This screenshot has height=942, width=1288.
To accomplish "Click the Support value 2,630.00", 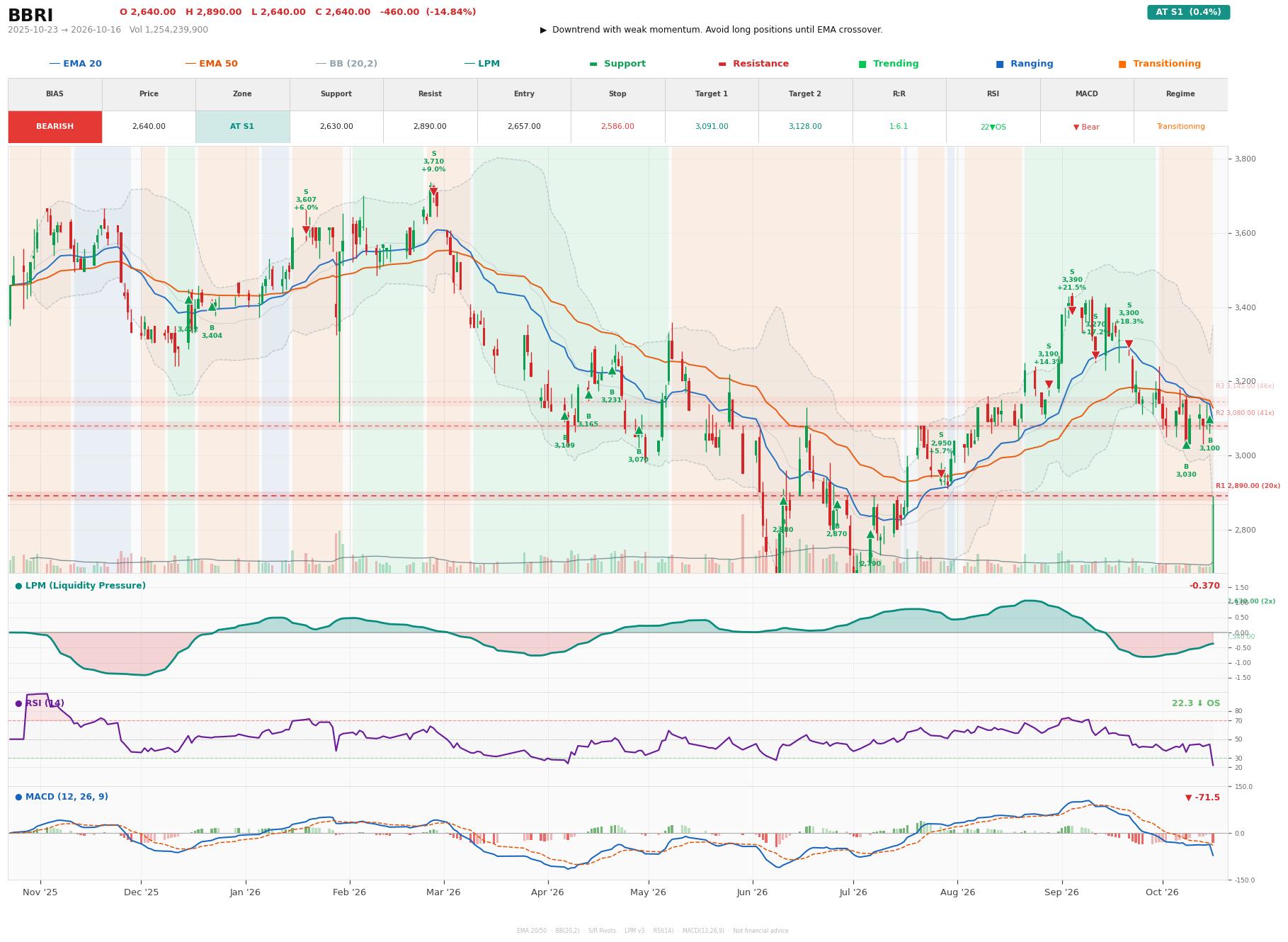I will click(336, 127).
